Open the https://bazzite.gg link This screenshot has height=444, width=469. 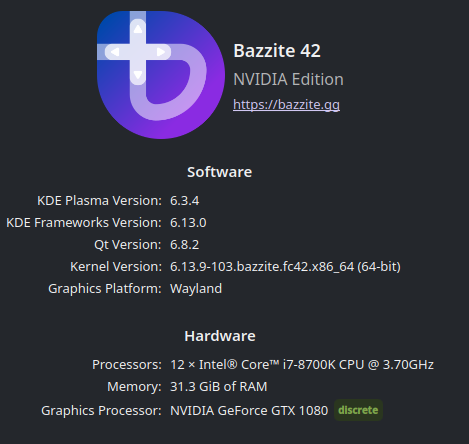(286, 105)
